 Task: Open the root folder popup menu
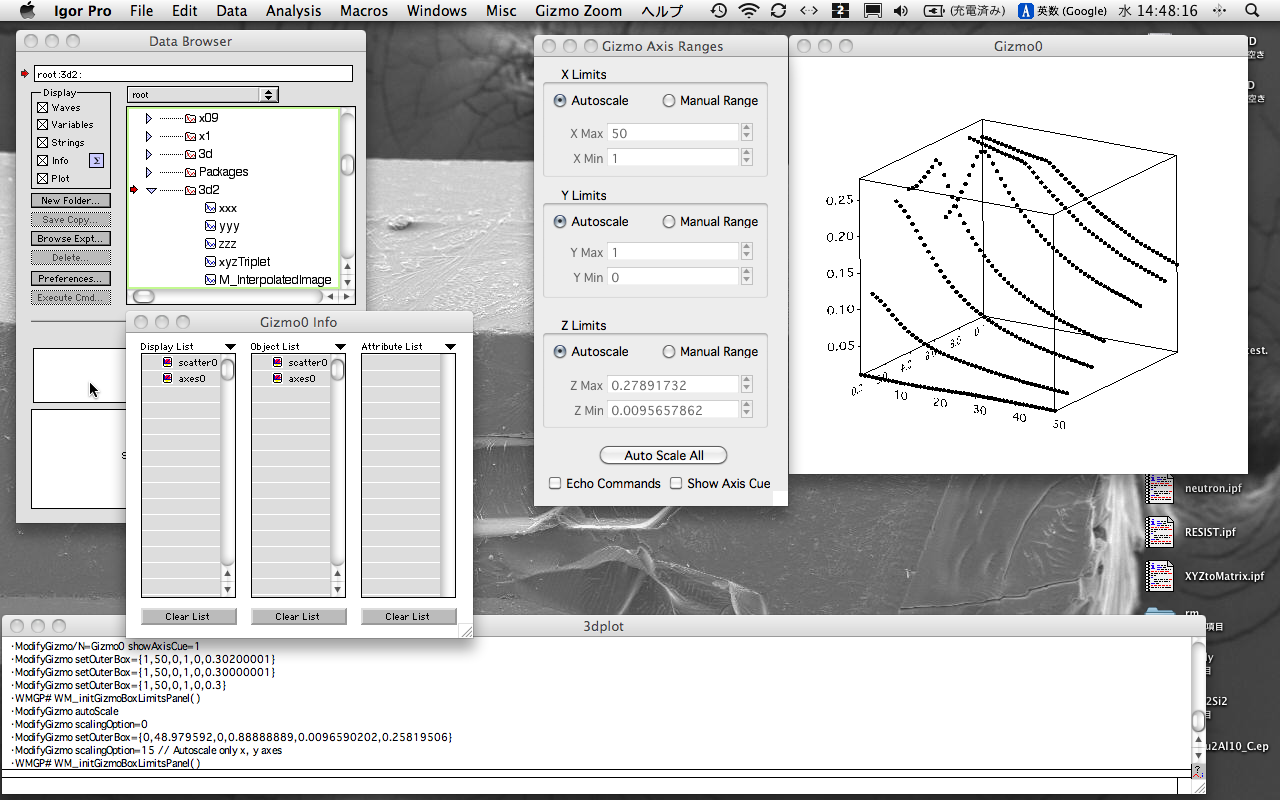coord(203,95)
